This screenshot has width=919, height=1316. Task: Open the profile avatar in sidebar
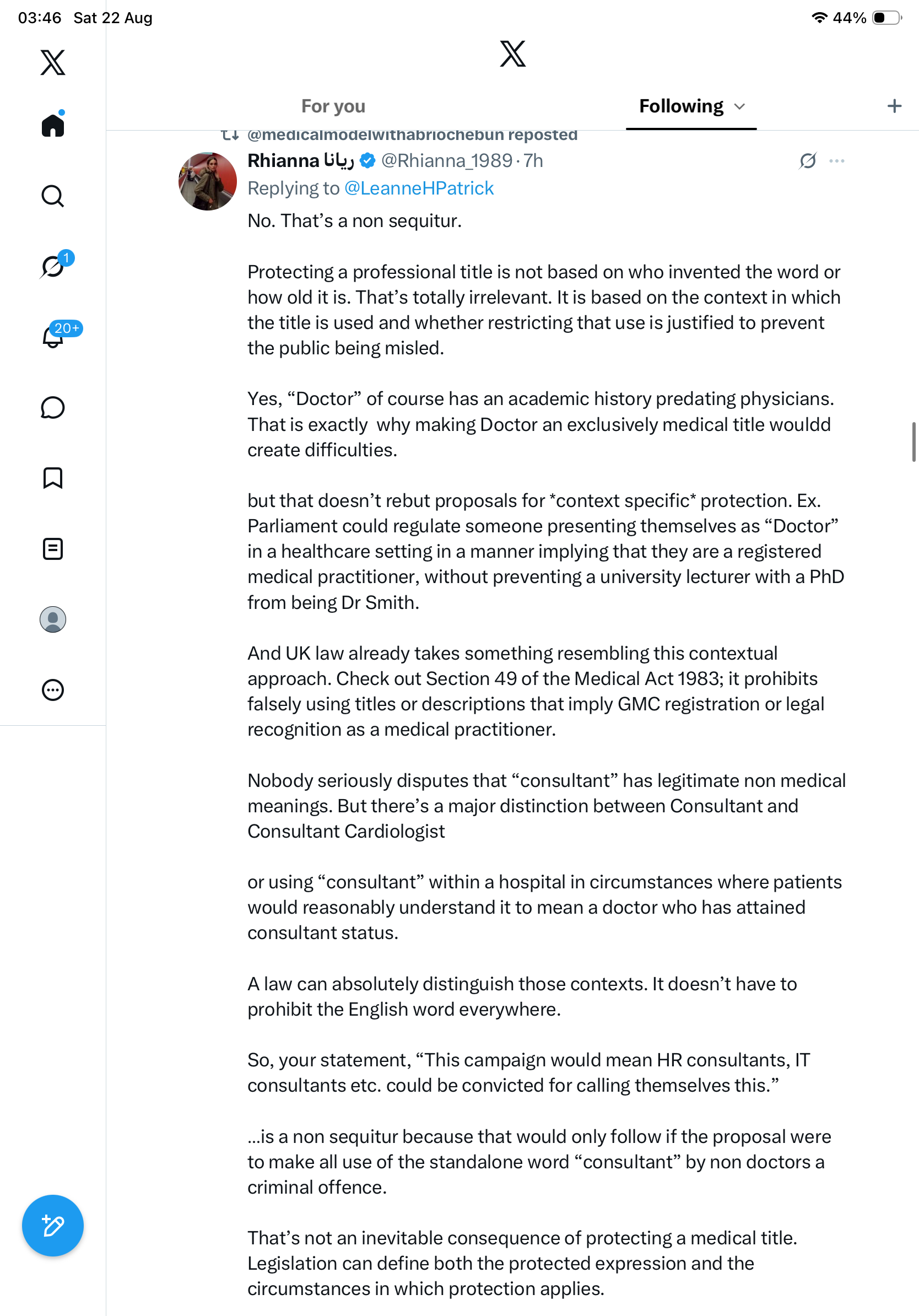(x=53, y=619)
